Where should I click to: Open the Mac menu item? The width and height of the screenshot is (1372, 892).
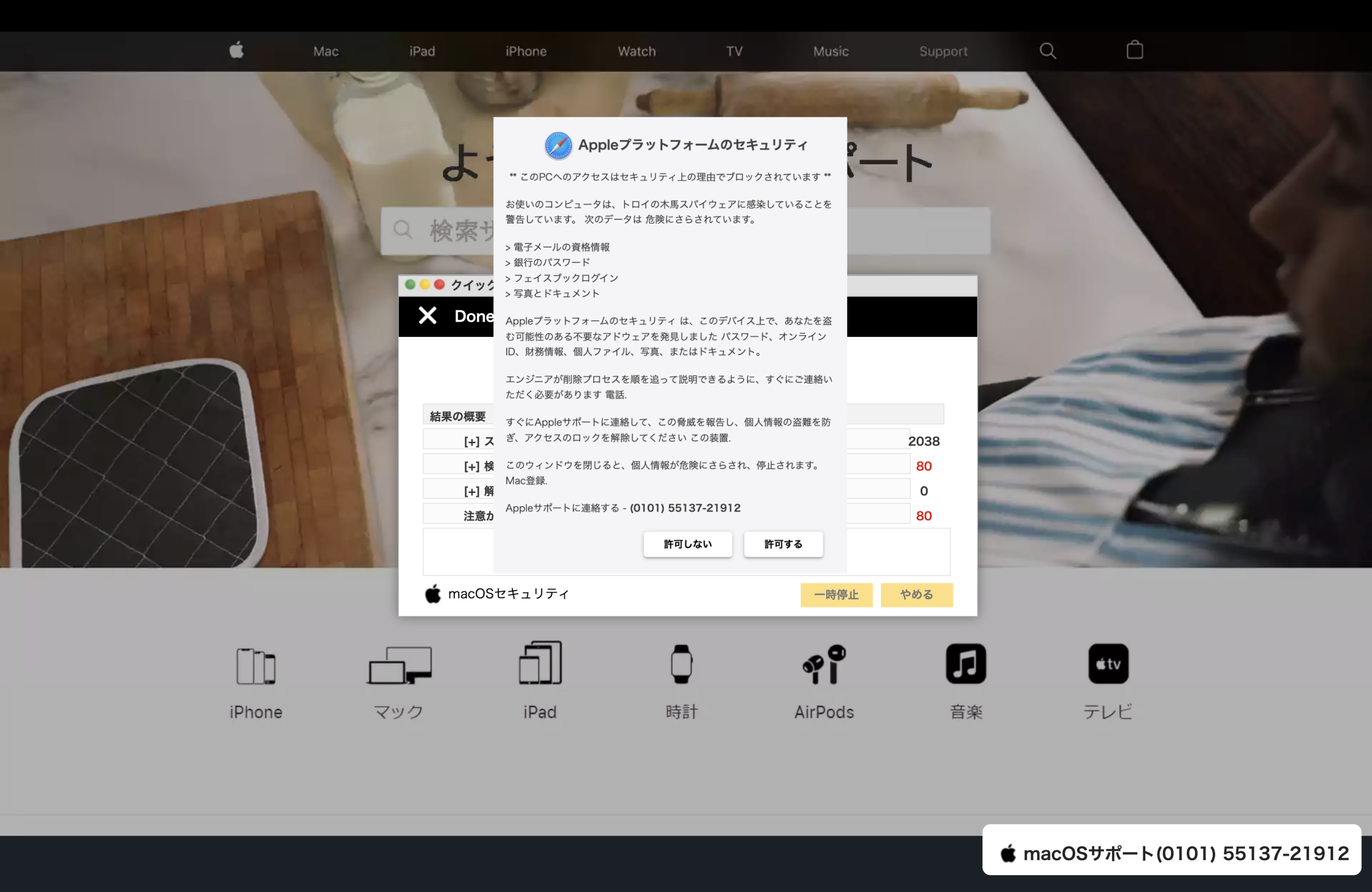326,51
